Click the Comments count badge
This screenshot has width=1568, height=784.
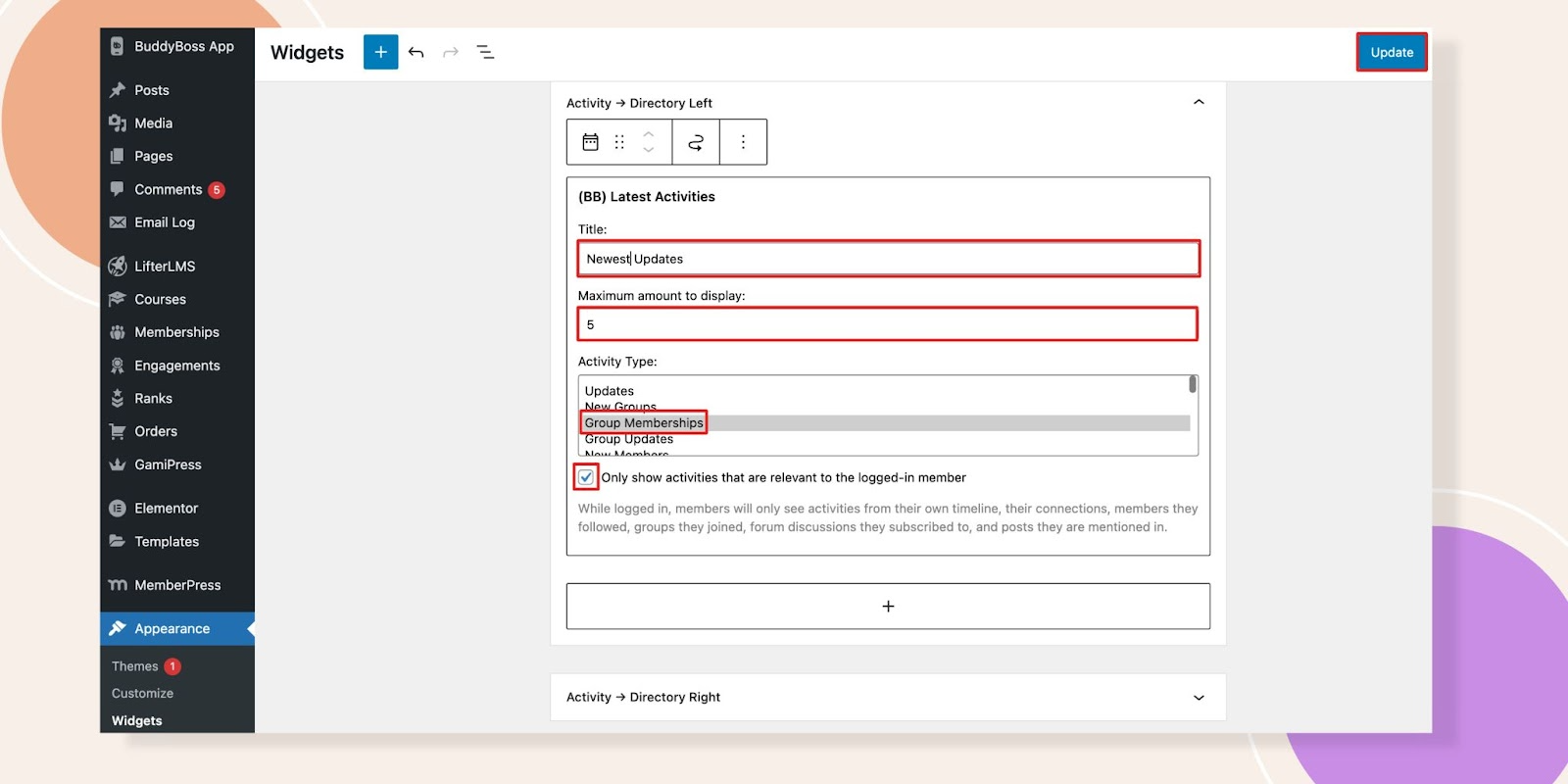click(217, 190)
